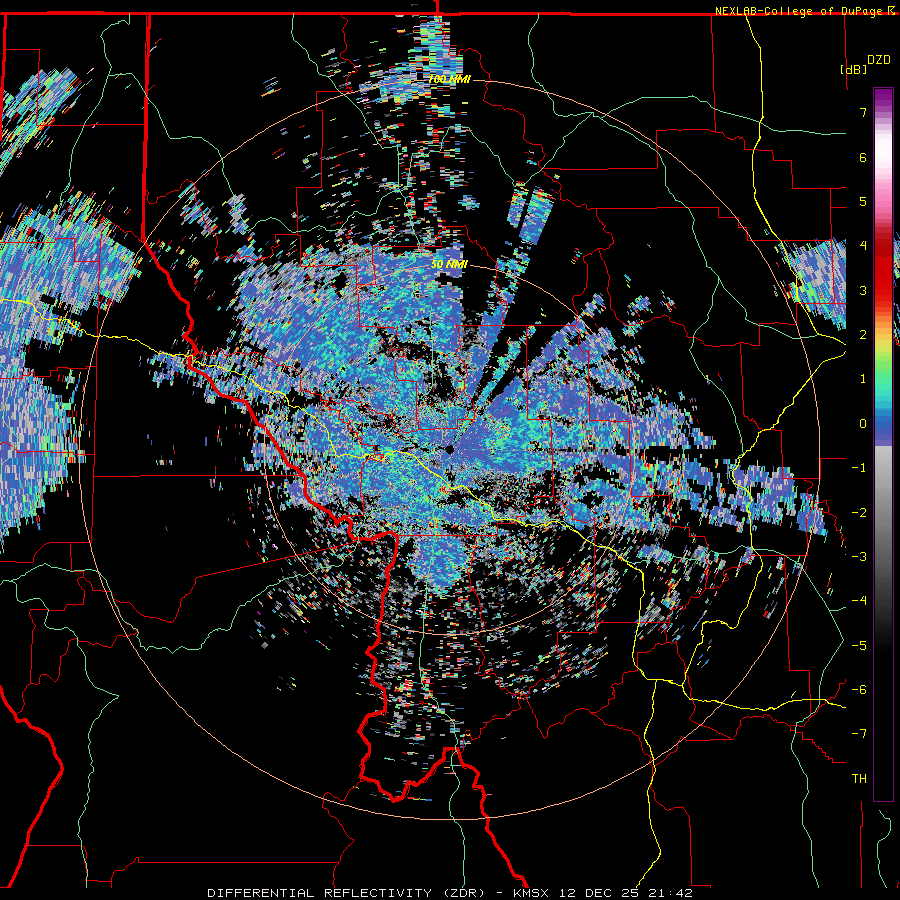Click the 3 dB scale label

(x=863, y=290)
